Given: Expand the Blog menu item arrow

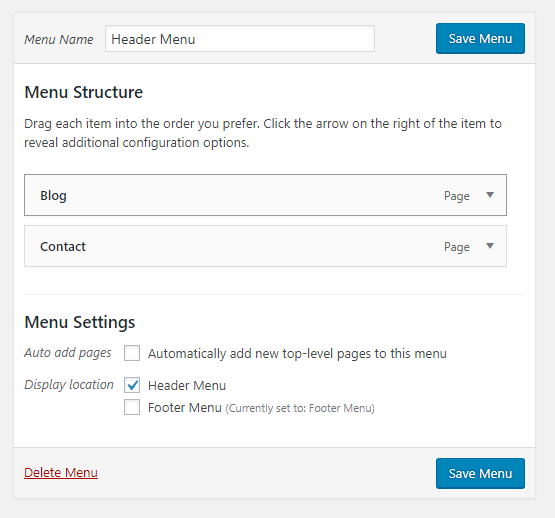Looking at the screenshot, I should click(490, 195).
